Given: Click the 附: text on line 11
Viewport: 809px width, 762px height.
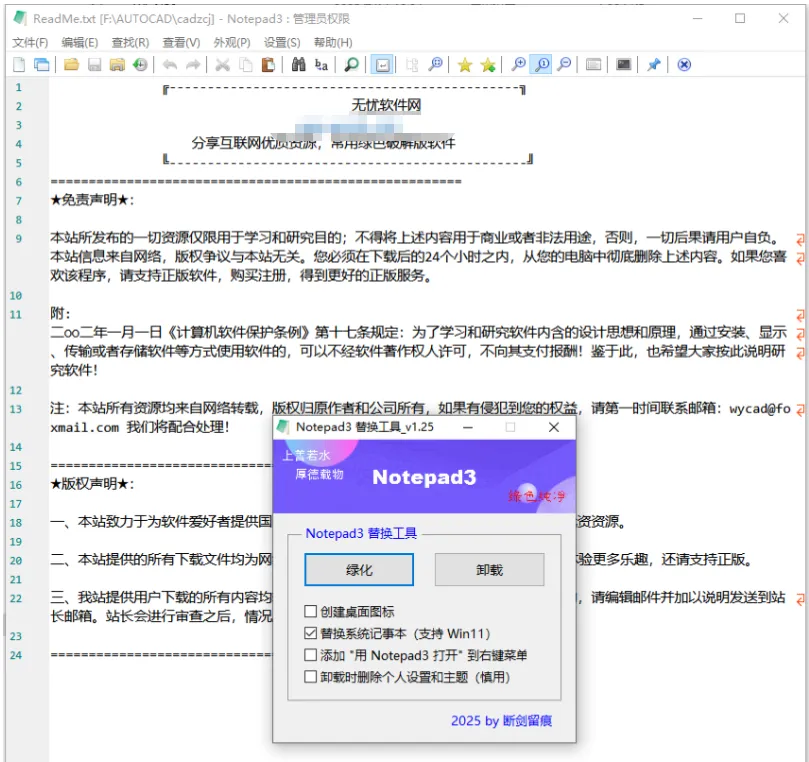Looking at the screenshot, I should point(60,313).
